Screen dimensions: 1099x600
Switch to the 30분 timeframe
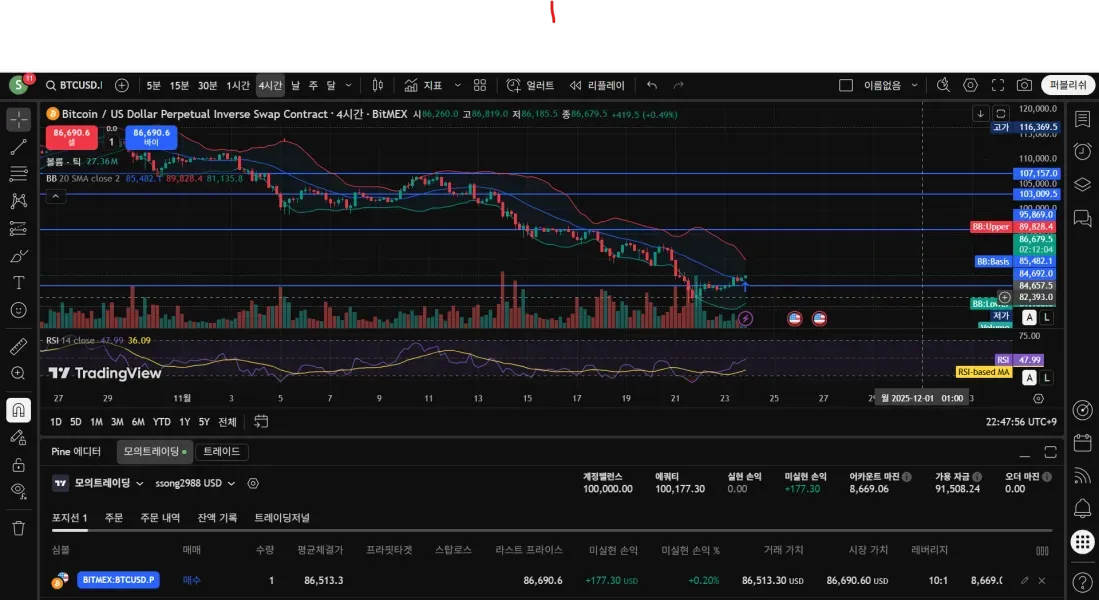[207, 86]
